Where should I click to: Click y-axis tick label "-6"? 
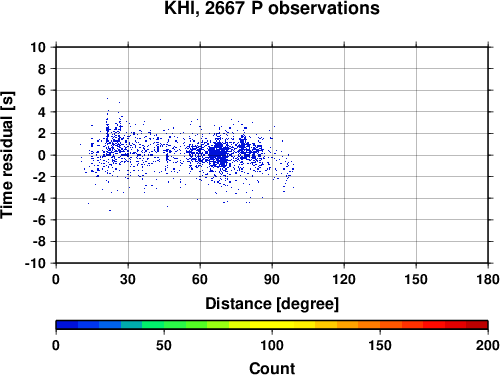[39, 220]
